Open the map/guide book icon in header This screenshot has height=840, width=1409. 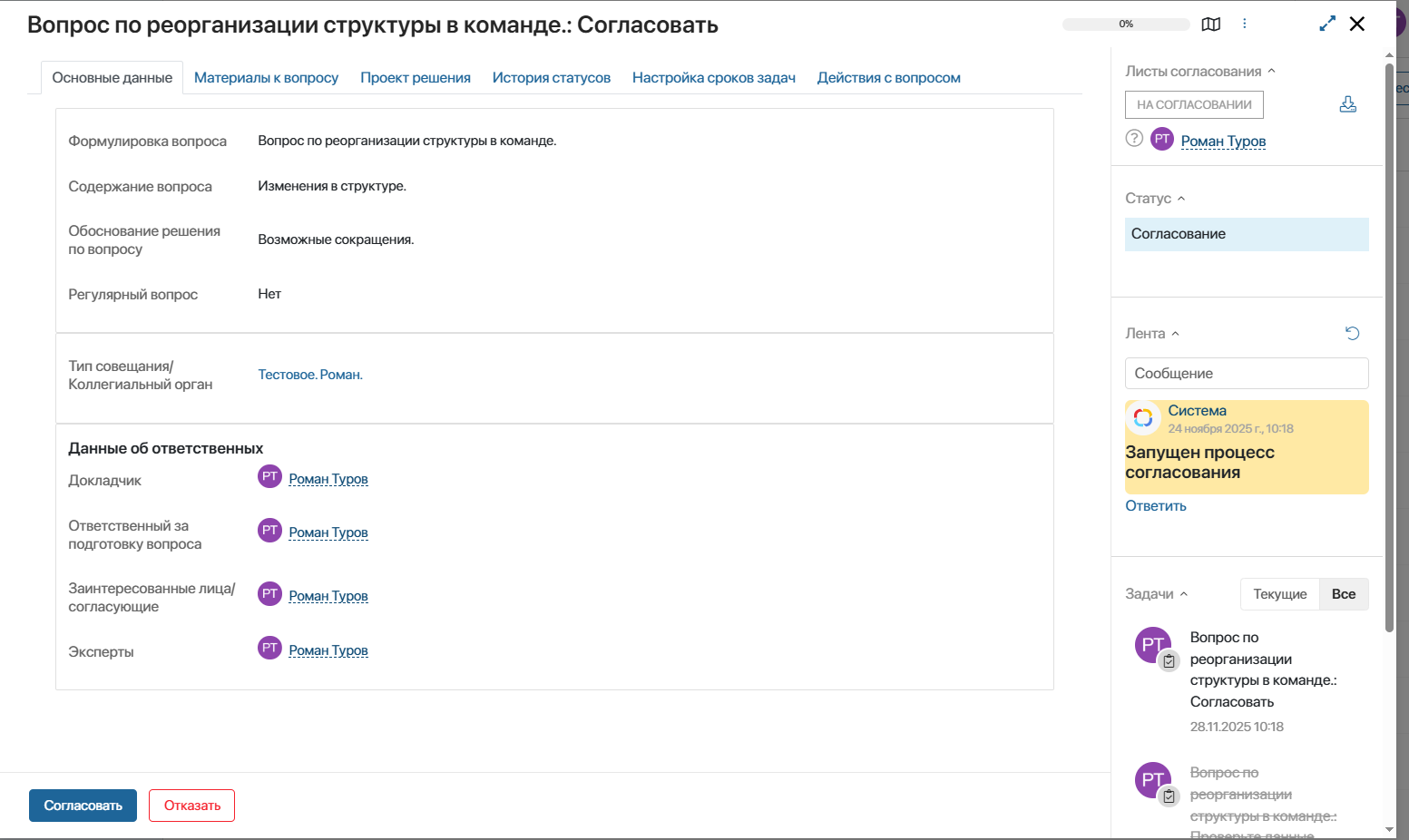point(1210,24)
